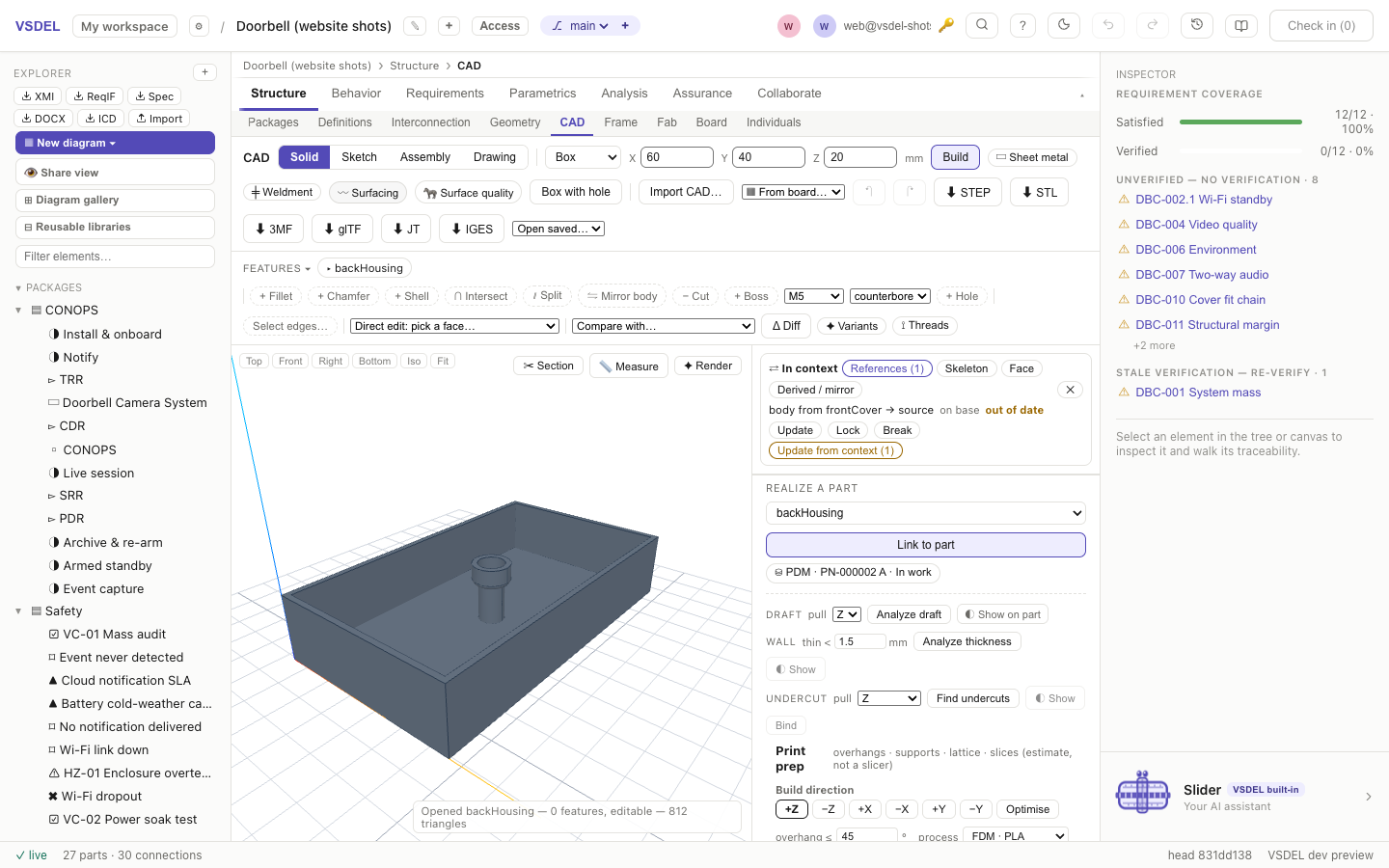Viewport: 1389px width, 868px height.
Task: Click the workspace settings gear icon
Action: 199,26
